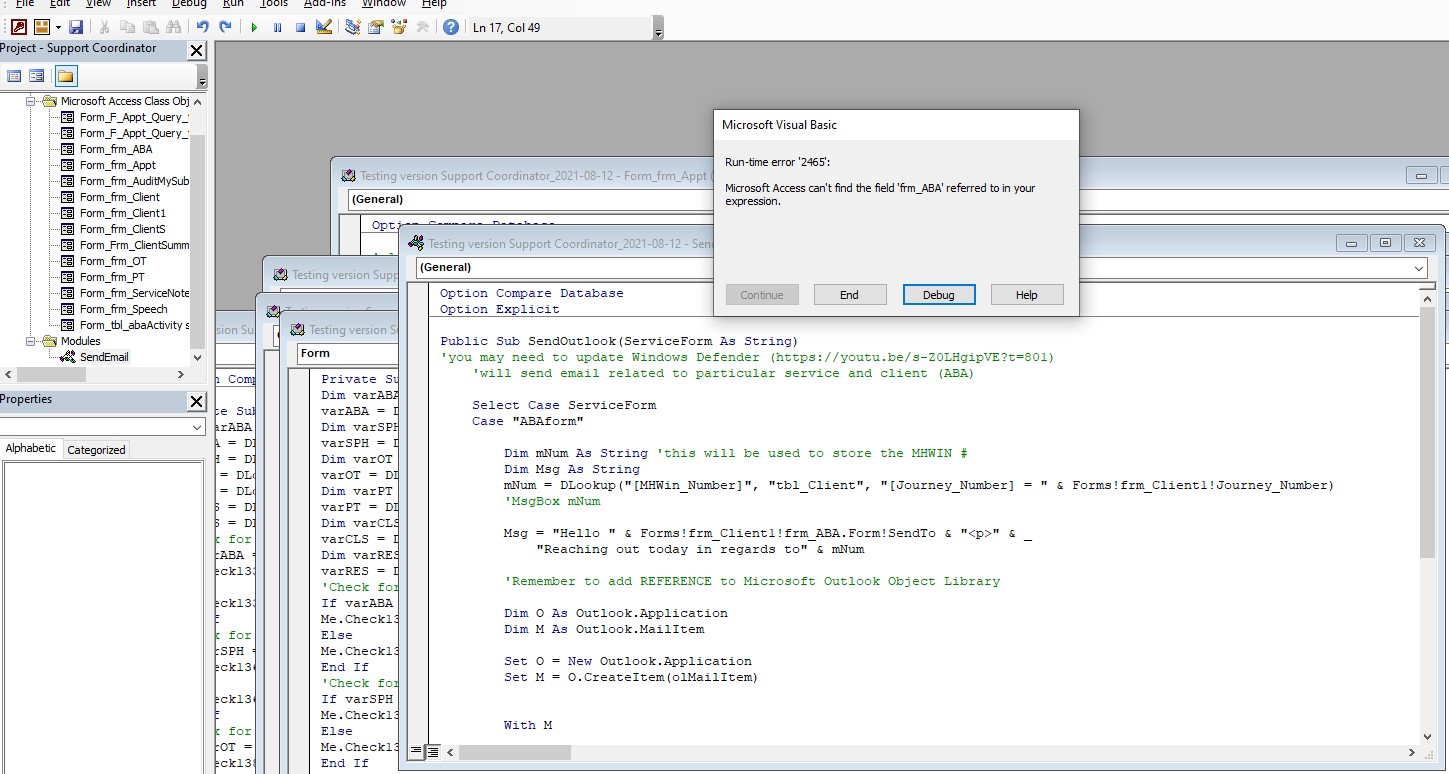Click Full Module View icon at code window bottom
The height and width of the screenshot is (774, 1449).
point(433,752)
